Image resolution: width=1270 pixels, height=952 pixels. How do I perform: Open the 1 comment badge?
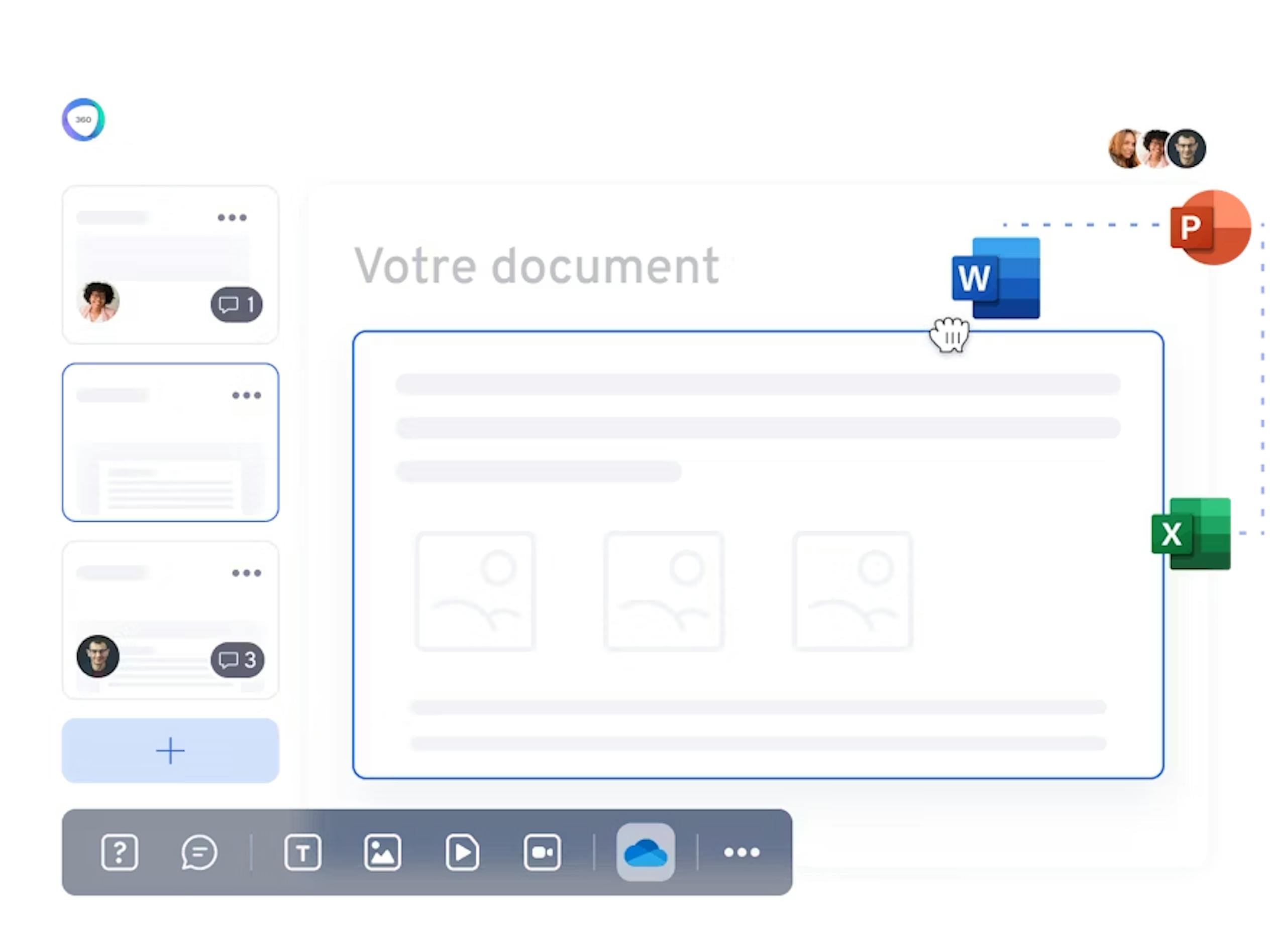pos(237,305)
